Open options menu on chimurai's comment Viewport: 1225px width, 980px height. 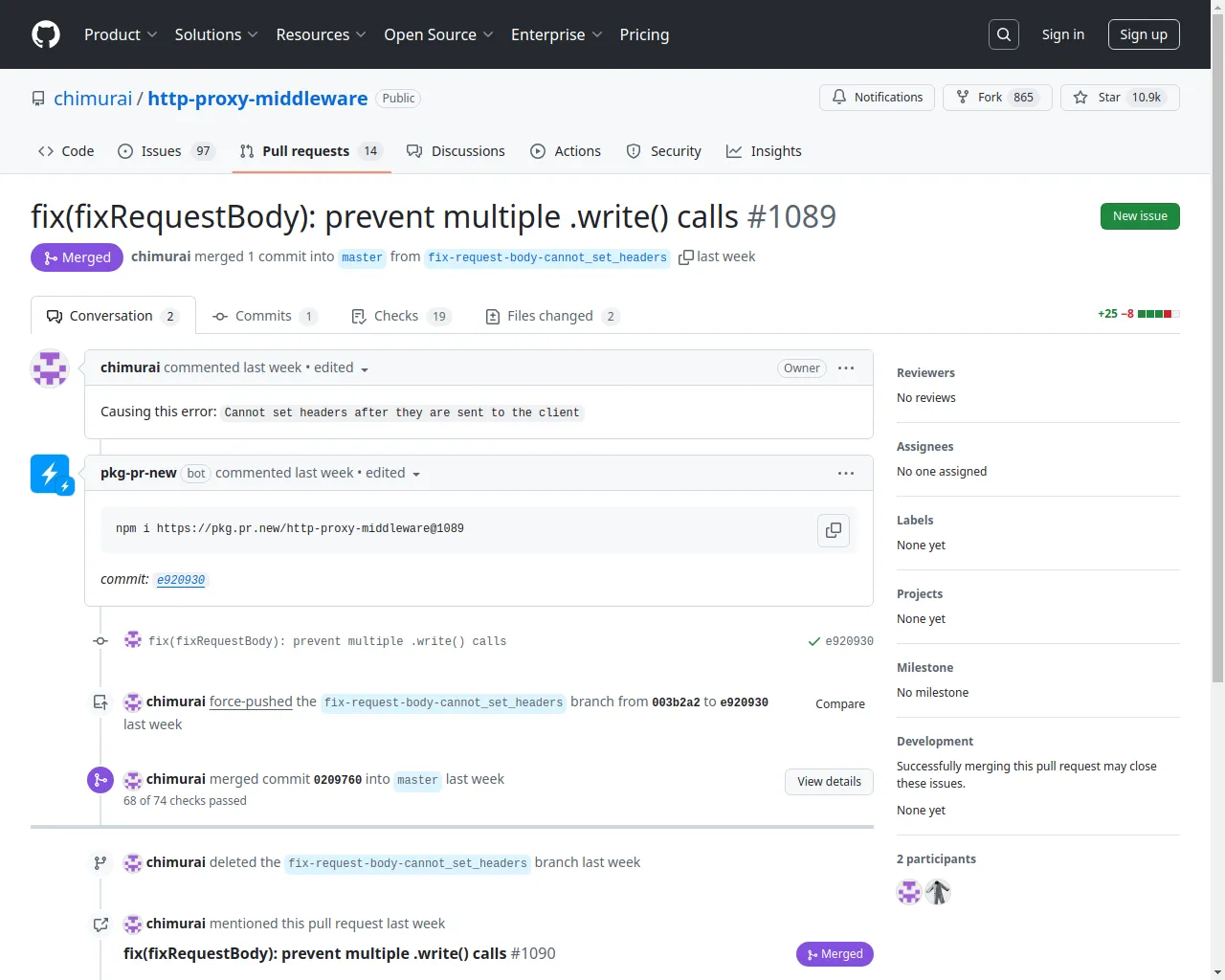coord(846,368)
